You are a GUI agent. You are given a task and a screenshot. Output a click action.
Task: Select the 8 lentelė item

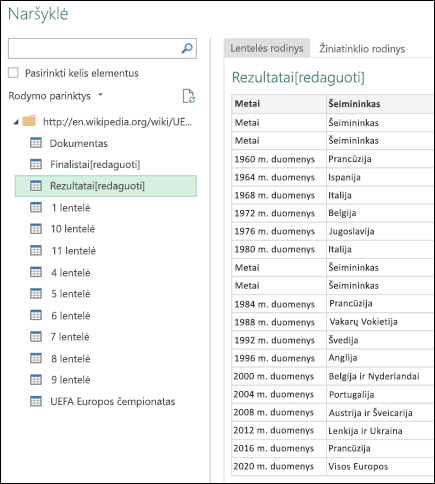tap(71, 359)
